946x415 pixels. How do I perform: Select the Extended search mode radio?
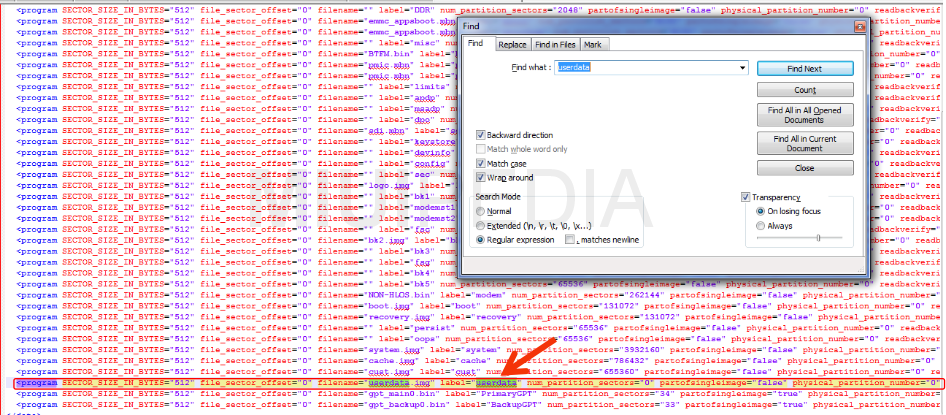click(x=480, y=226)
